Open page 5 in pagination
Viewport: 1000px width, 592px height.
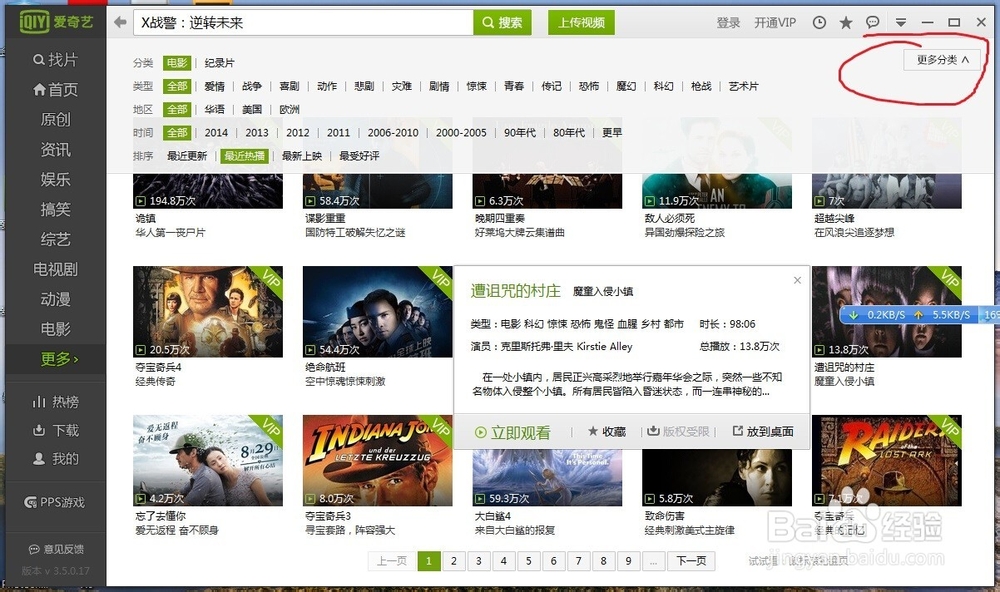point(528,561)
